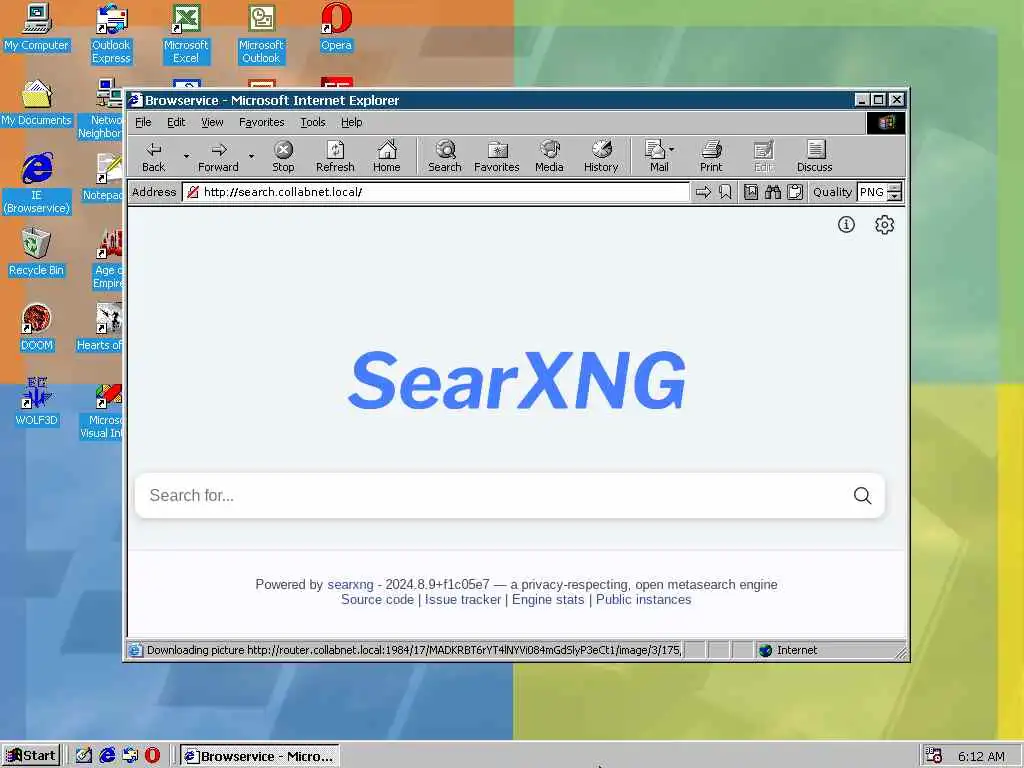Image resolution: width=1024 pixels, height=768 pixels.
Task: Click the Quality PNG value field
Action: 872,192
